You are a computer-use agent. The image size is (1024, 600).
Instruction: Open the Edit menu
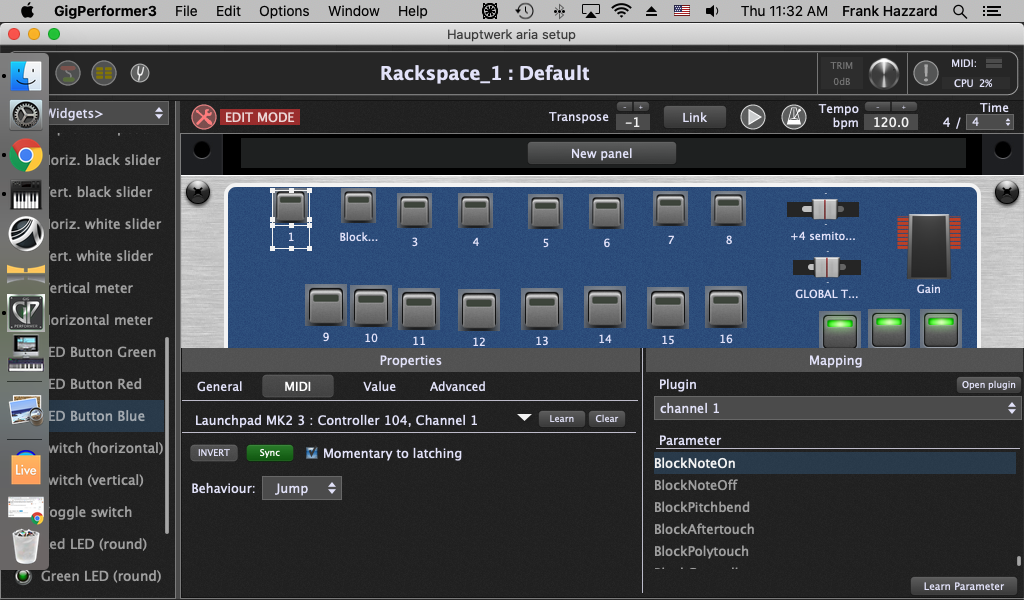pyautogui.click(x=228, y=11)
